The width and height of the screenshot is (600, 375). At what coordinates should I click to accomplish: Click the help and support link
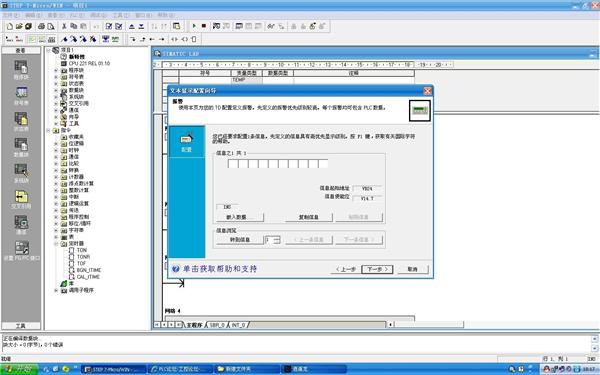[x=219, y=269]
